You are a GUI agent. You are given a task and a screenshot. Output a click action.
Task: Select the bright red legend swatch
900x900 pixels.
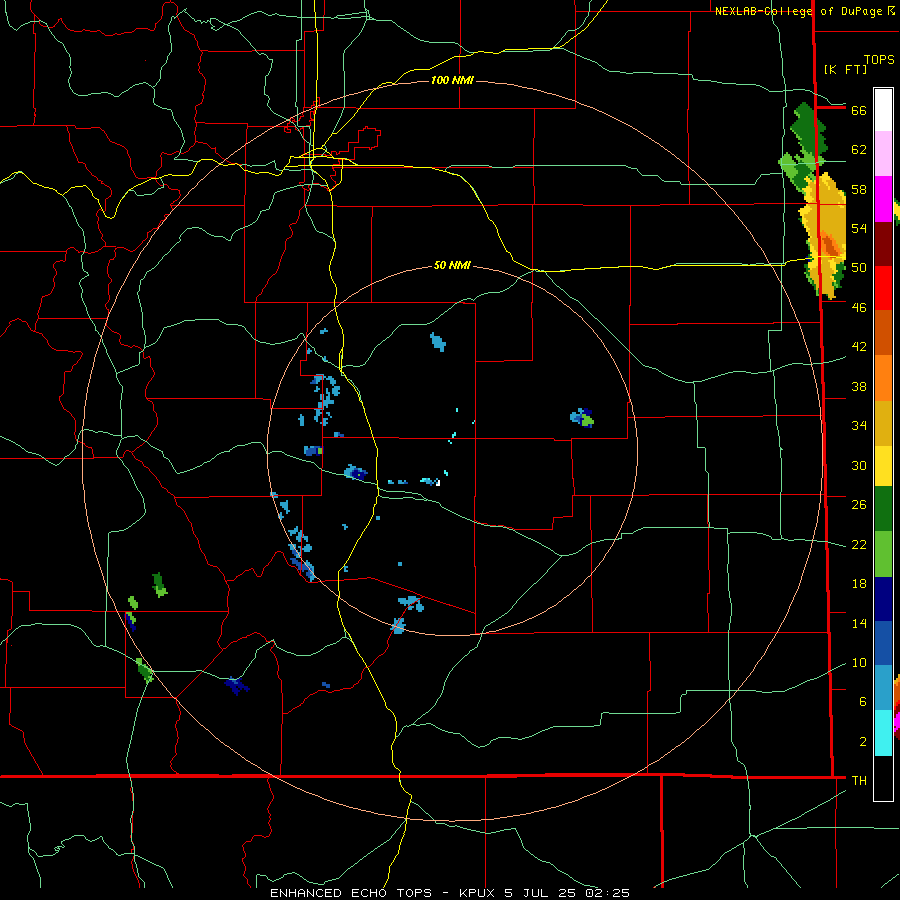tap(883, 288)
